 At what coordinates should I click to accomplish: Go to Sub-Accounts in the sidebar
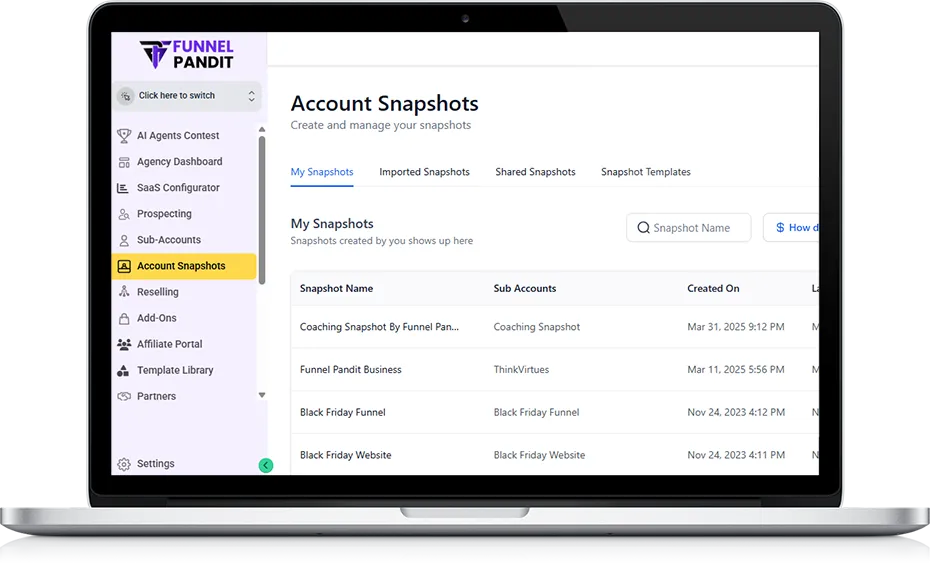point(169,240)
